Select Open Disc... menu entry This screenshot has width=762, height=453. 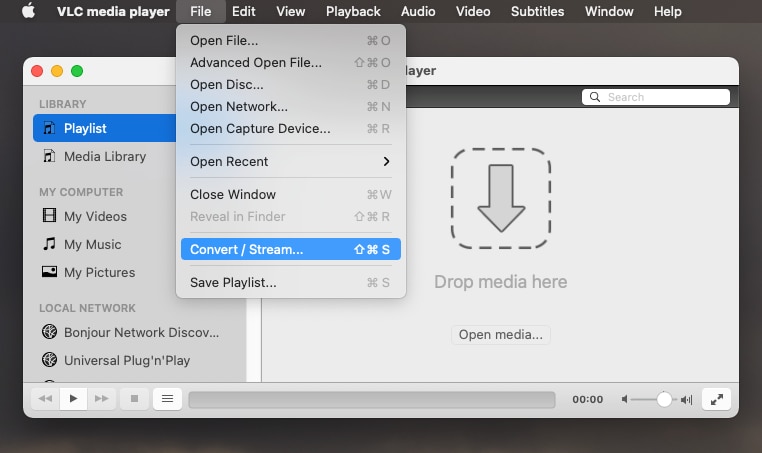point(291,84)
